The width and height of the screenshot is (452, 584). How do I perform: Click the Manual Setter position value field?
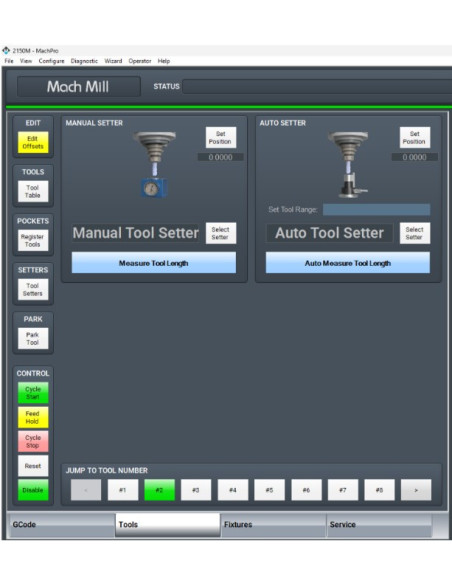click(x=221, y=157)
